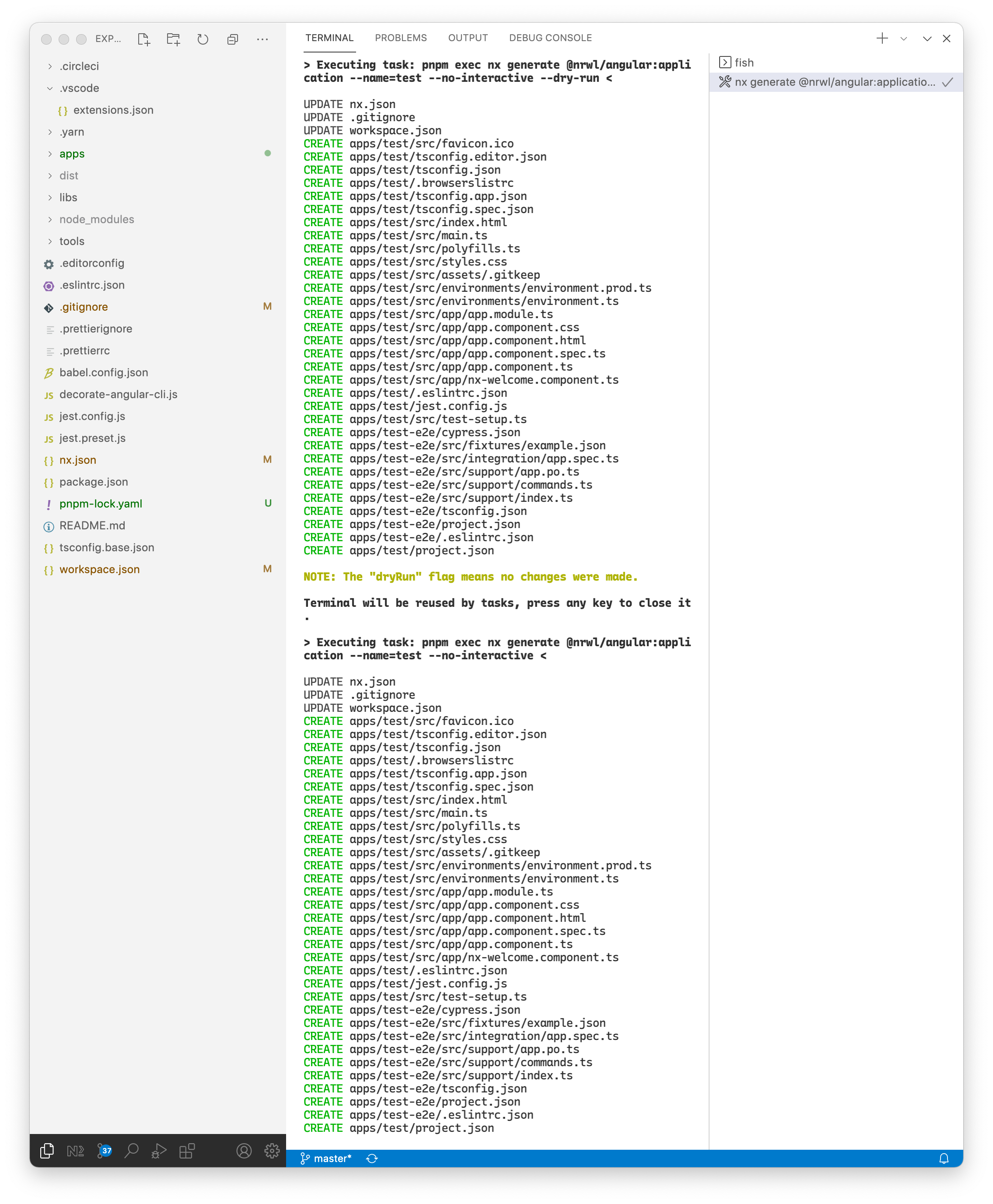Open the Accounts menu in the activity bar
Viewport: 993px width, 1204px height.
pyautogui.click(x=244, y=1151)
